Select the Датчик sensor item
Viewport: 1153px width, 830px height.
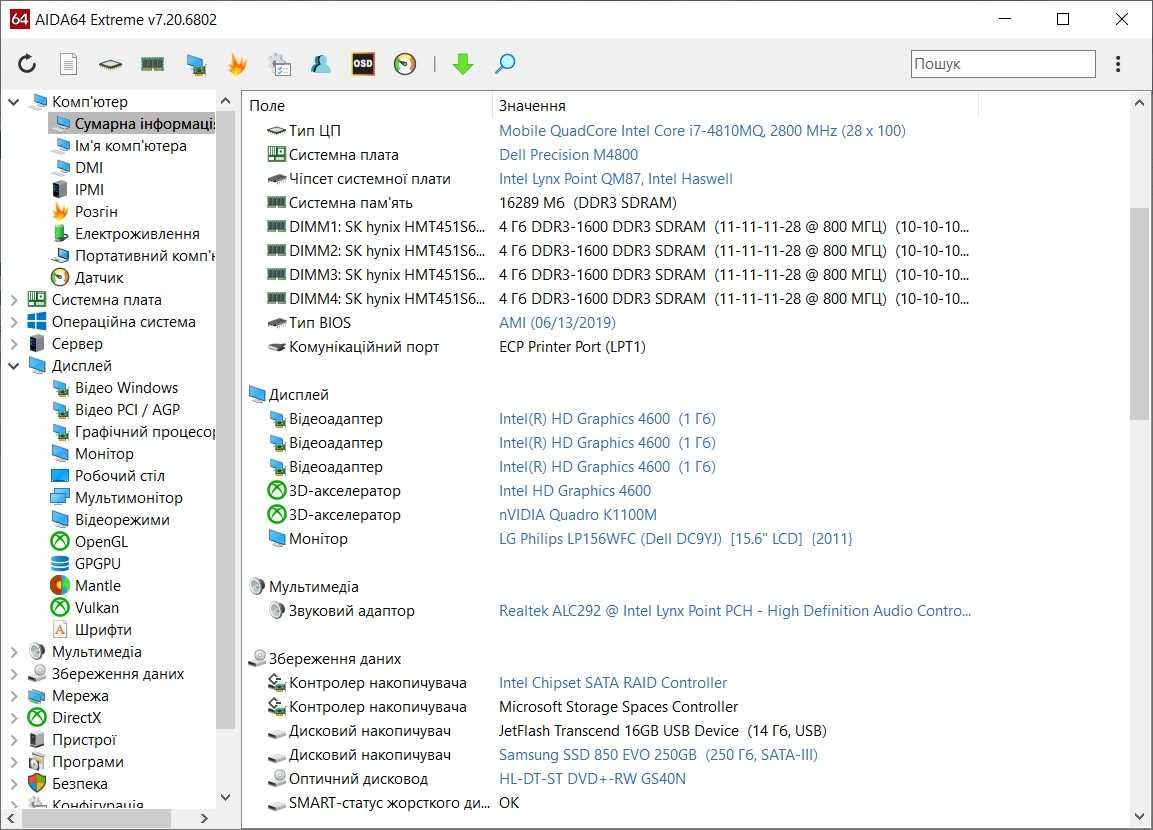[x=88, y=278]
